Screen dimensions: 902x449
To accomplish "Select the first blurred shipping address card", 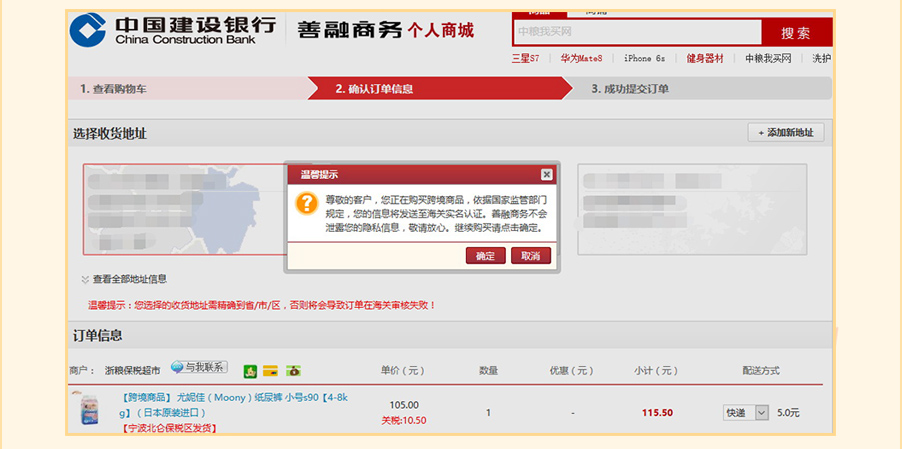I will tap(184, 209).
